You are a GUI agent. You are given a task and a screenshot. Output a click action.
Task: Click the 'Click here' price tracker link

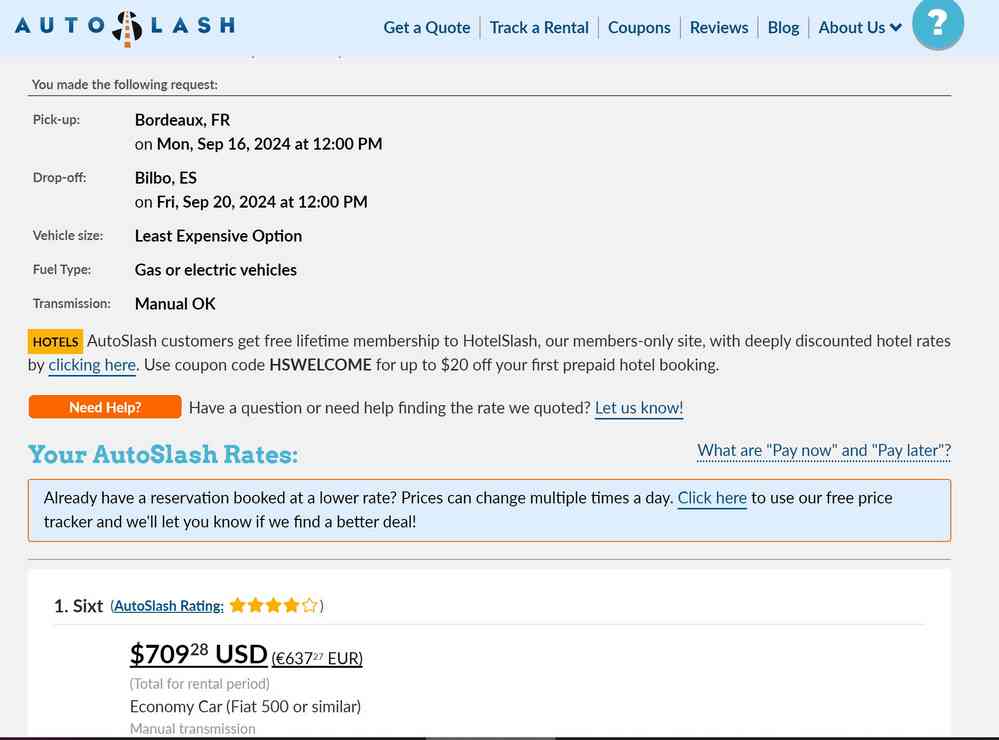click(x=712, y=498)
